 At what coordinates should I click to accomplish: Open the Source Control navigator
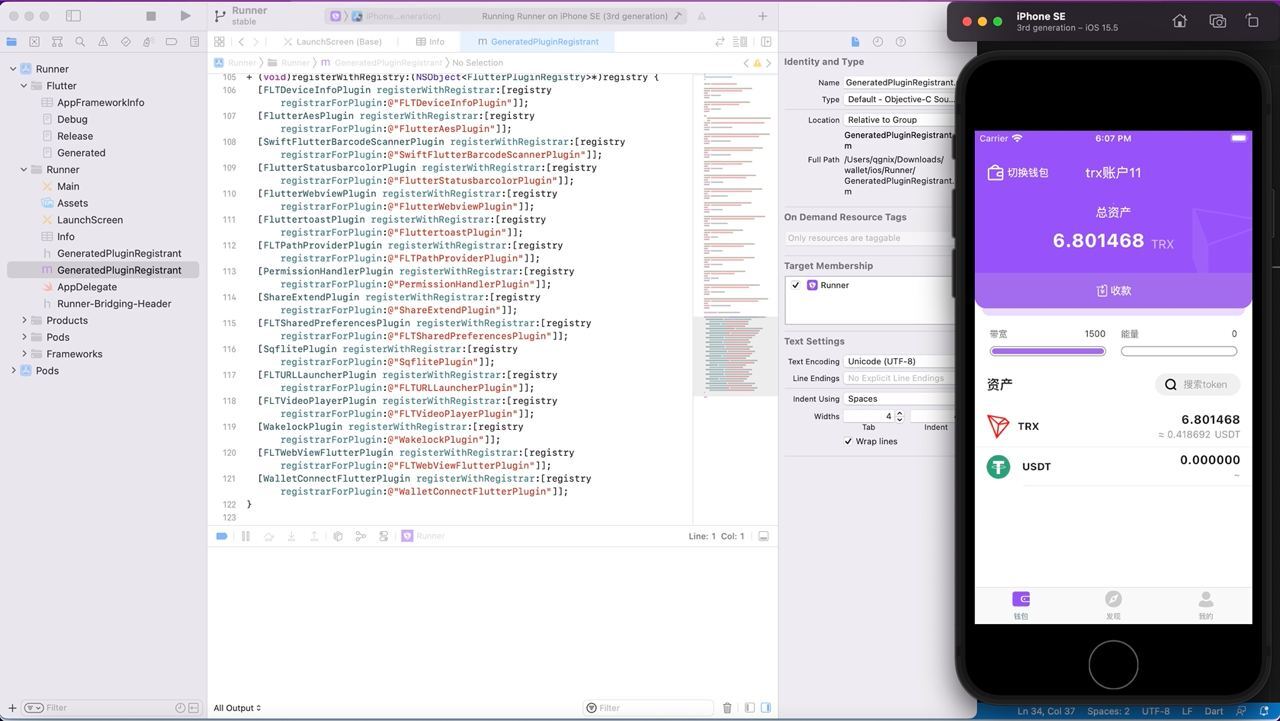pos(35,42)
